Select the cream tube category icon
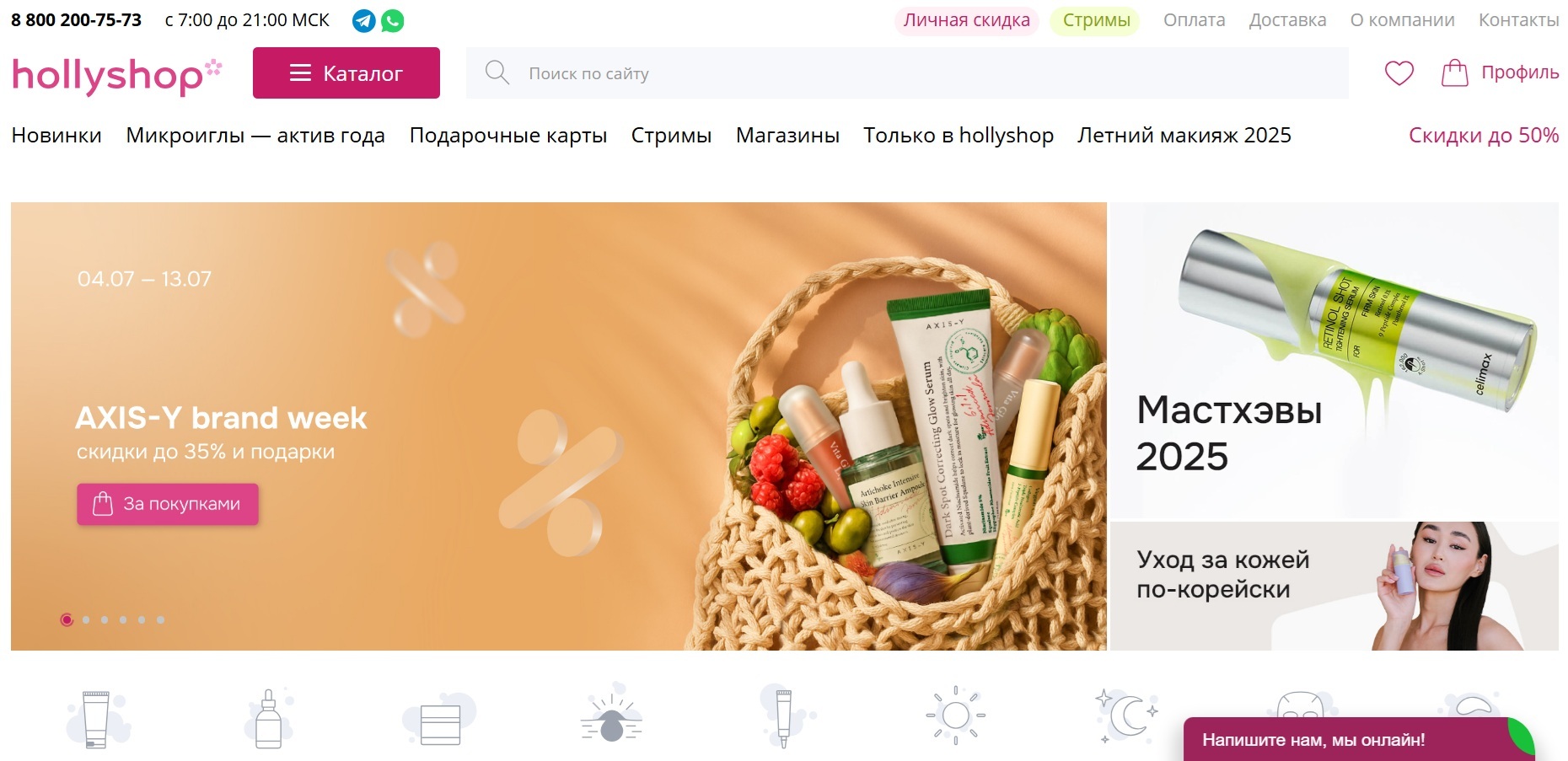Image resolution: width=1568 pixels, height=761 pixels. coord(96,719)
